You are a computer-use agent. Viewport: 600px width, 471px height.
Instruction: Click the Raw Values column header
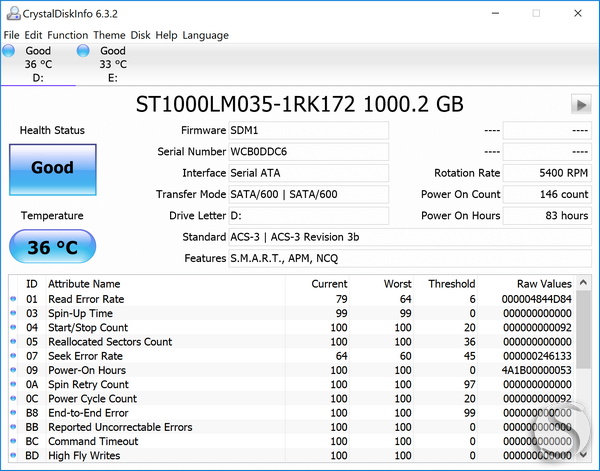pyautogui.click(x=544, y=284)
